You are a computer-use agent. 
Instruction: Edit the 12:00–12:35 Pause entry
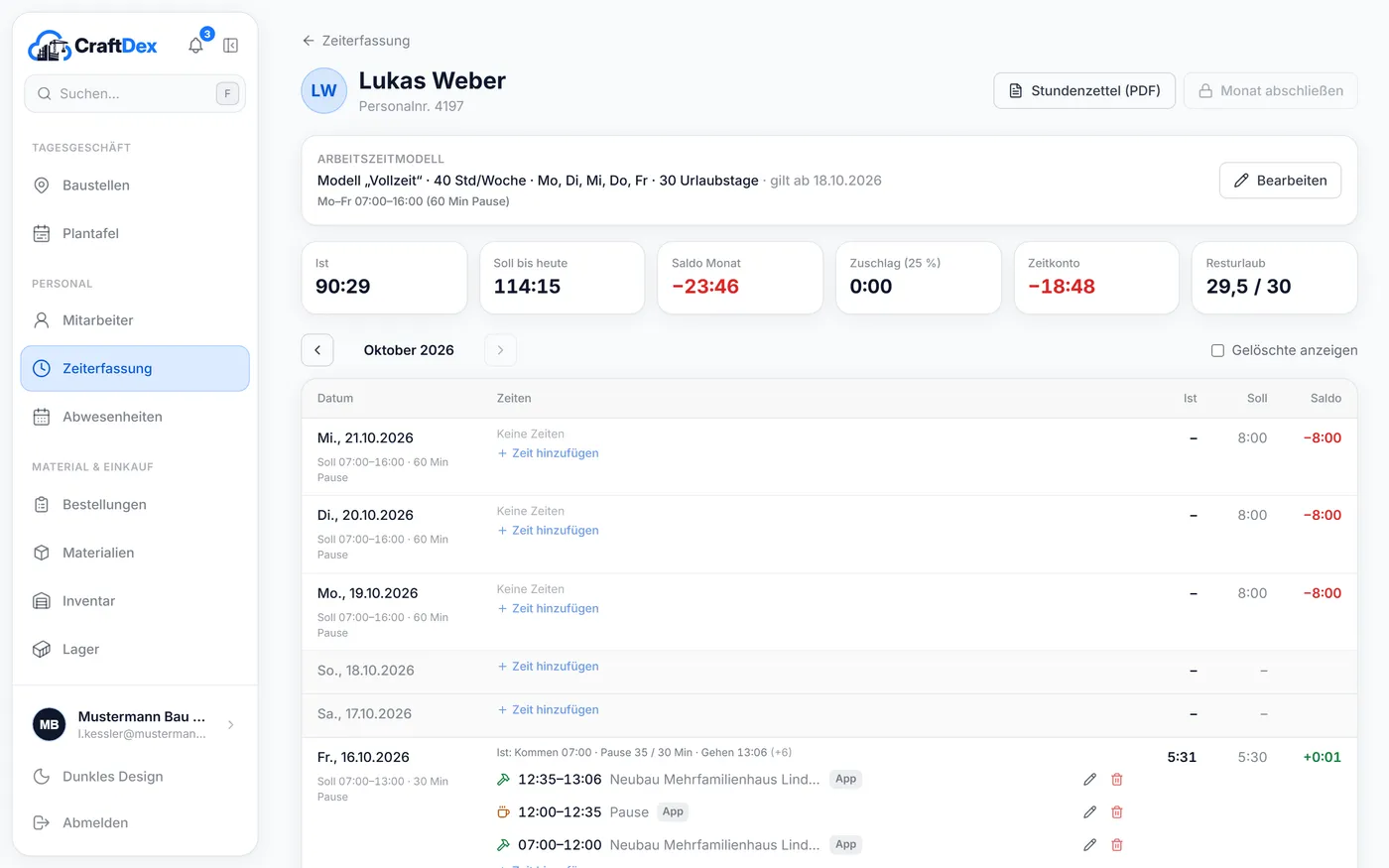(1089, 812)
